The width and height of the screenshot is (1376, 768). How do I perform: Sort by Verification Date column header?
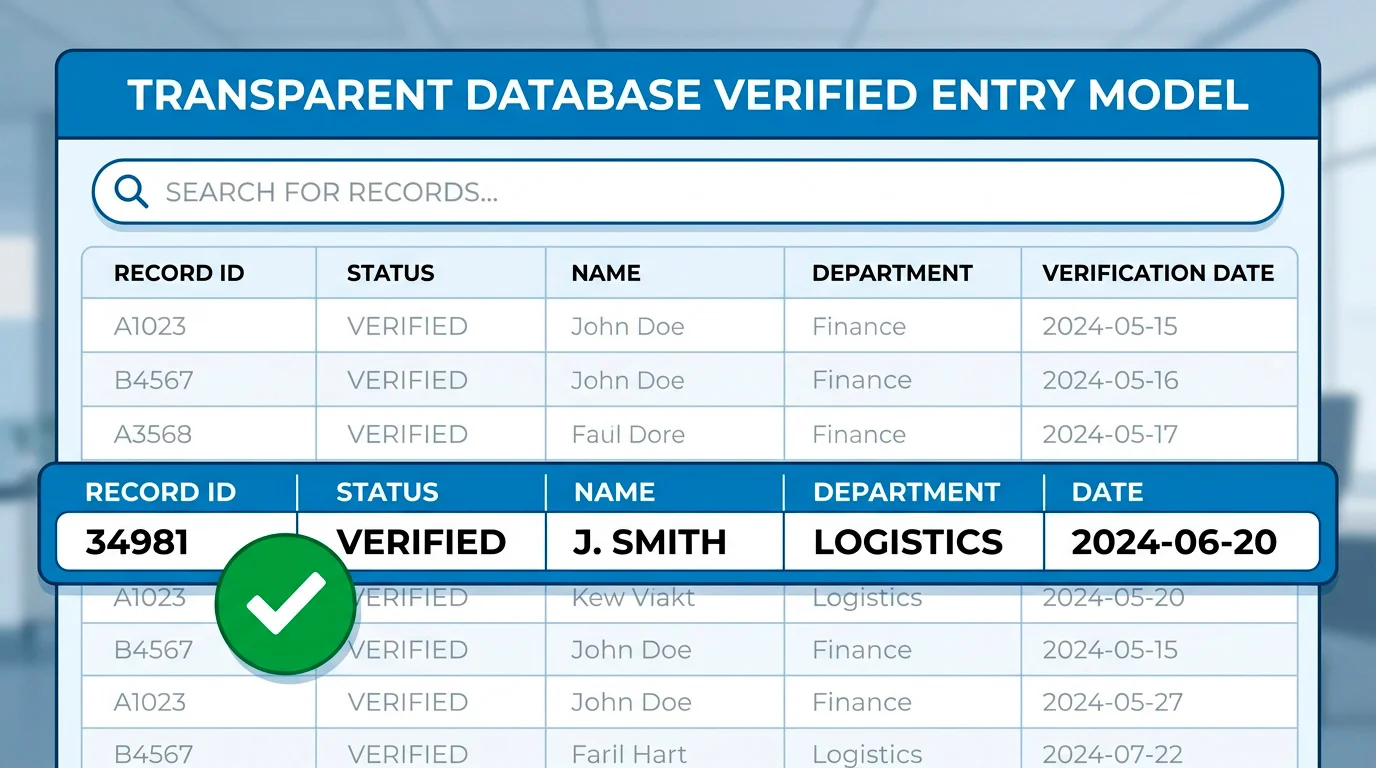point(1158,273)
